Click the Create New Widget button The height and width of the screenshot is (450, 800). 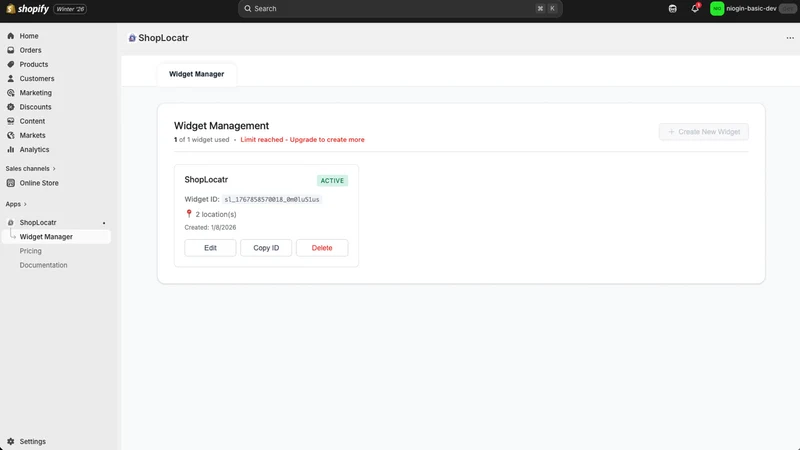pyautogui.click(x=704, y=132)
